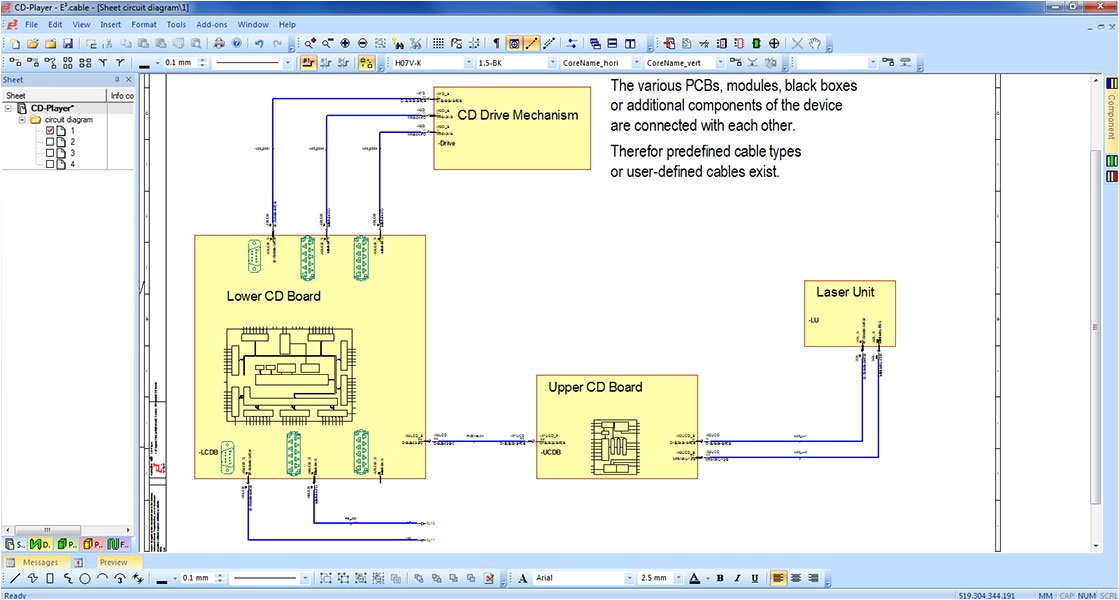Check the sheet 4 checkbox
This screenshot has width=1119, height=600.
pyautogui.click(x=50, y=163)
